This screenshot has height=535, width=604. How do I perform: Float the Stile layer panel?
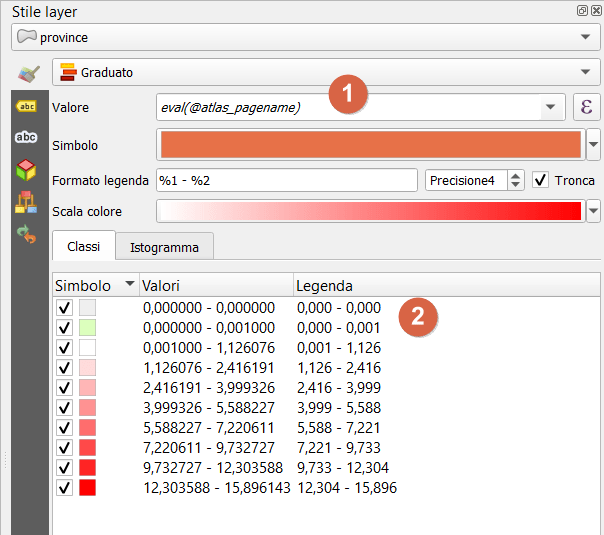click(x=581, y=11)
